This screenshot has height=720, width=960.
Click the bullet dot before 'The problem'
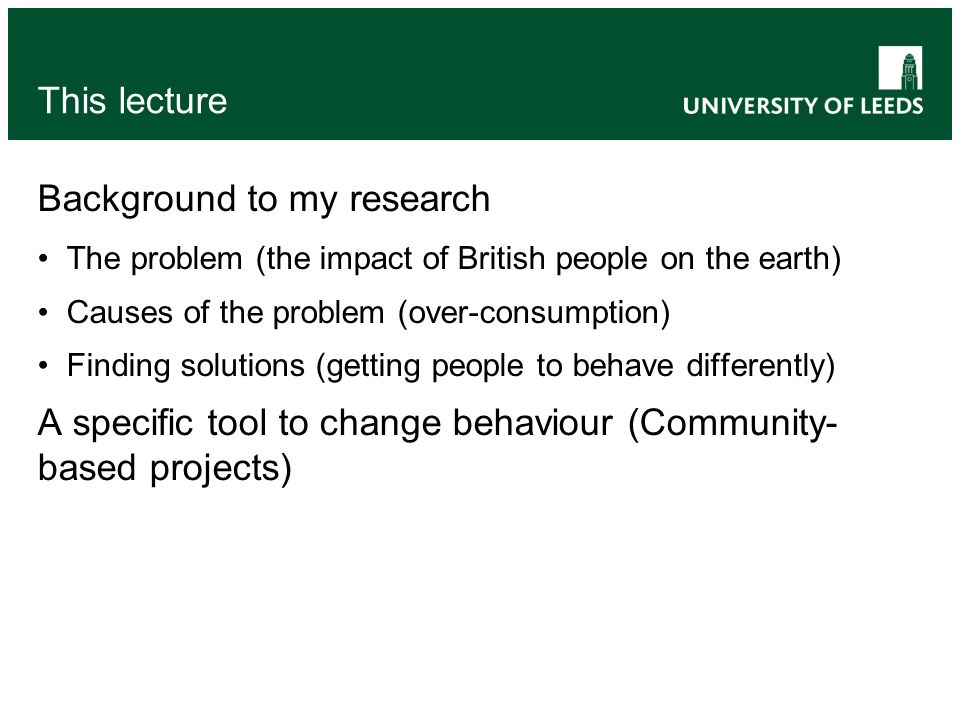click(x=43, y=259)
